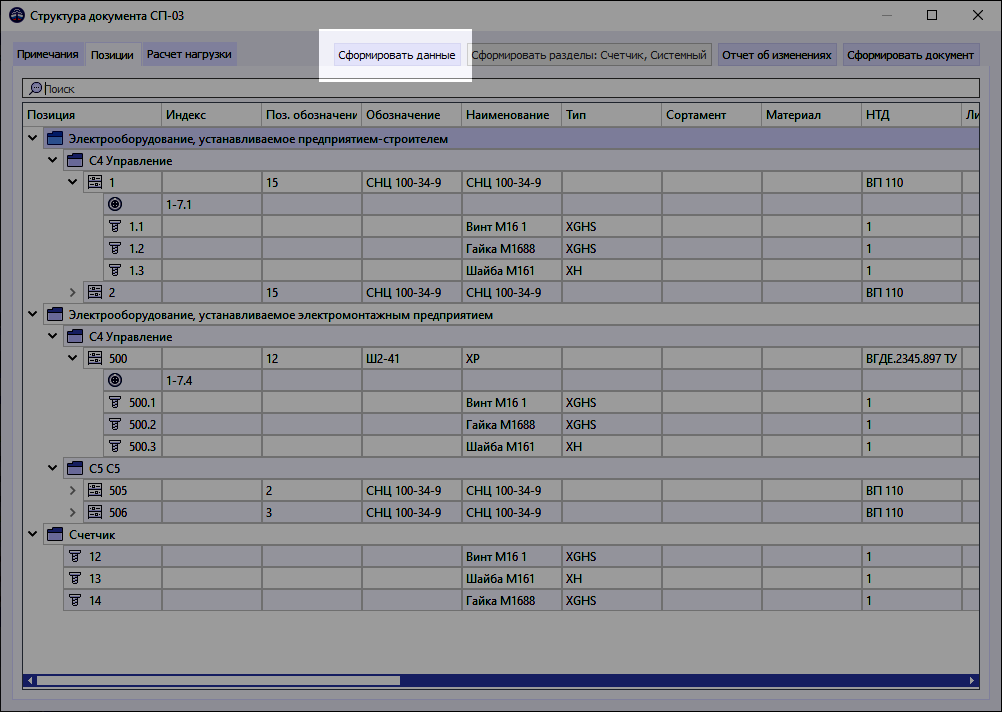
Task: Click the Сформировать данные button
Action: click(398, 56)
